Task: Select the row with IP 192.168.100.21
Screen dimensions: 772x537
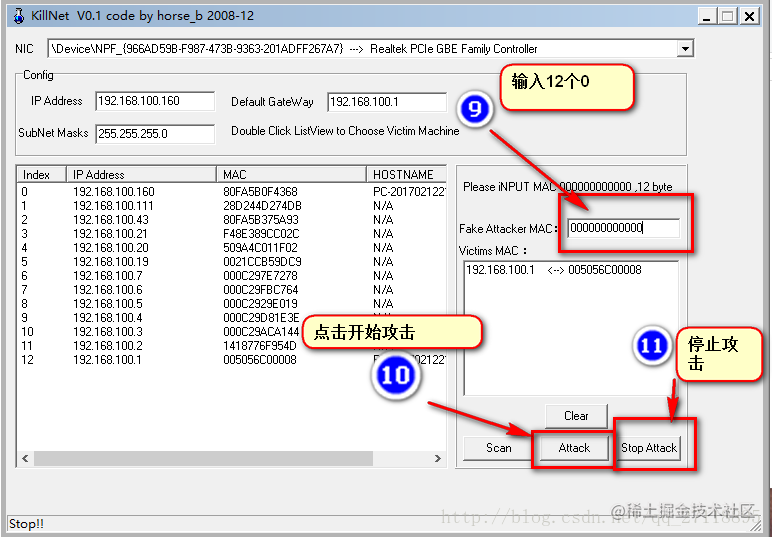Action: click(x=231, y=234)
